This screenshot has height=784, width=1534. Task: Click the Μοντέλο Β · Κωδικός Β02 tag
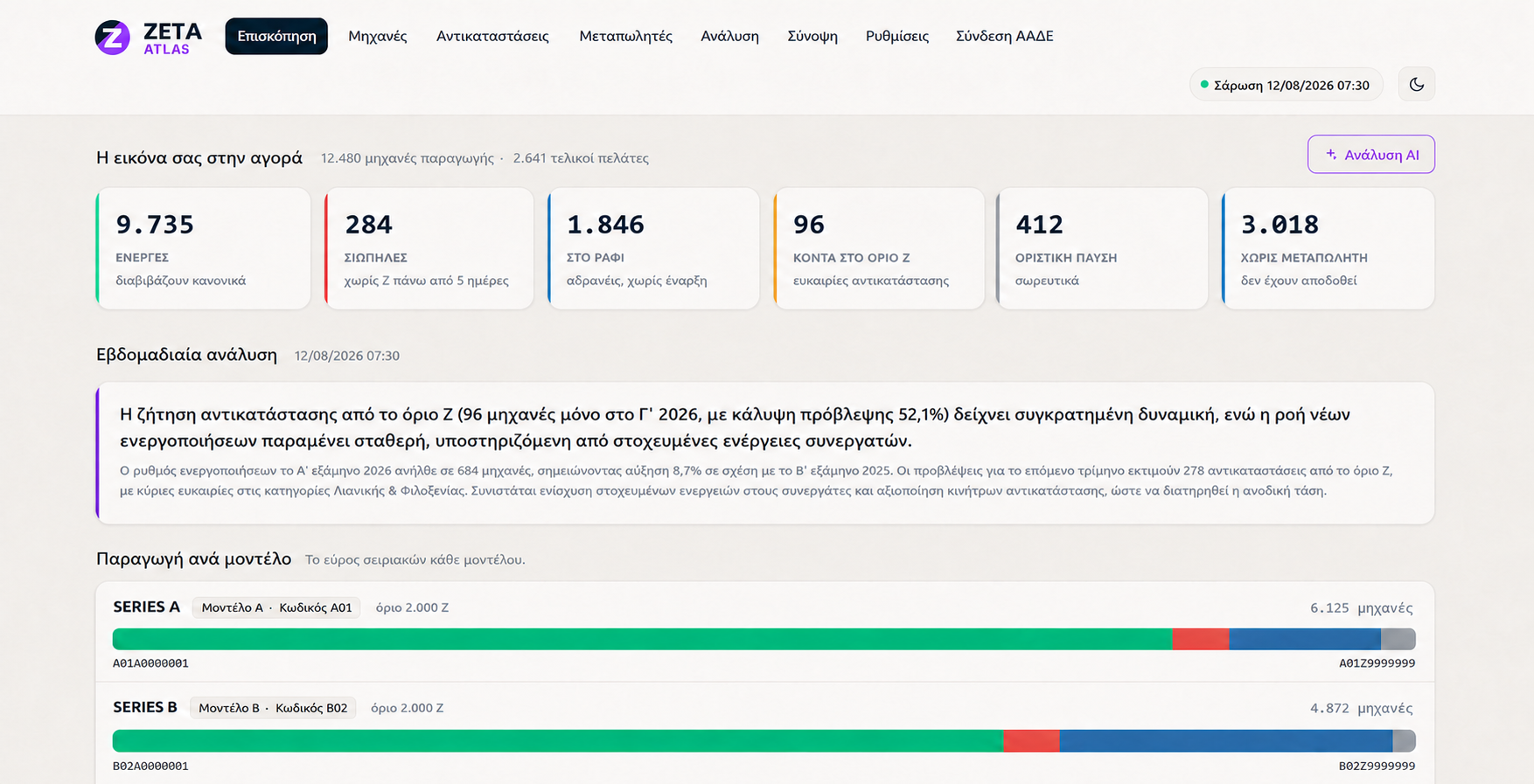[x=273, y=708]
